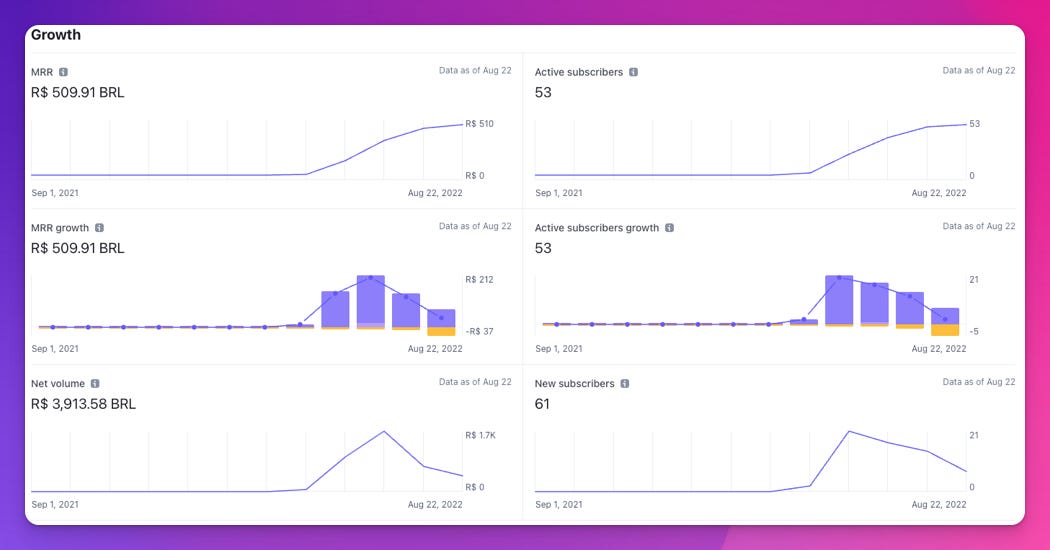Click the Active subscribers growth title

point(597,228)
